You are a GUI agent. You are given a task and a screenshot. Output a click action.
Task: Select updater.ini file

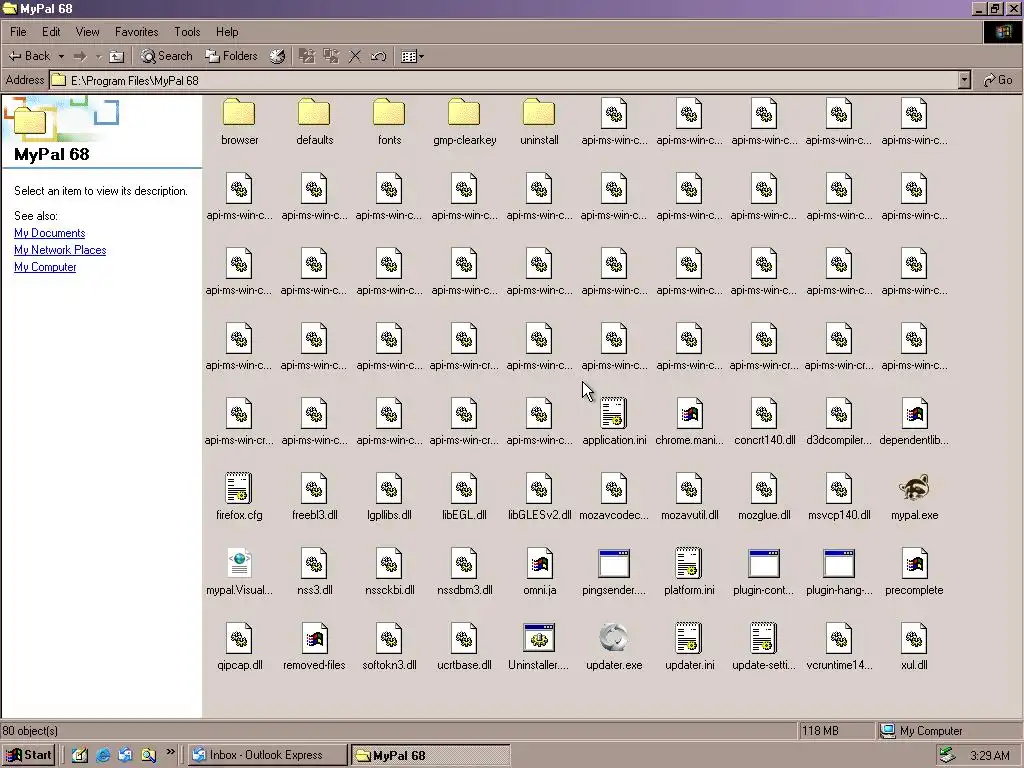click(x=689, y=647)
